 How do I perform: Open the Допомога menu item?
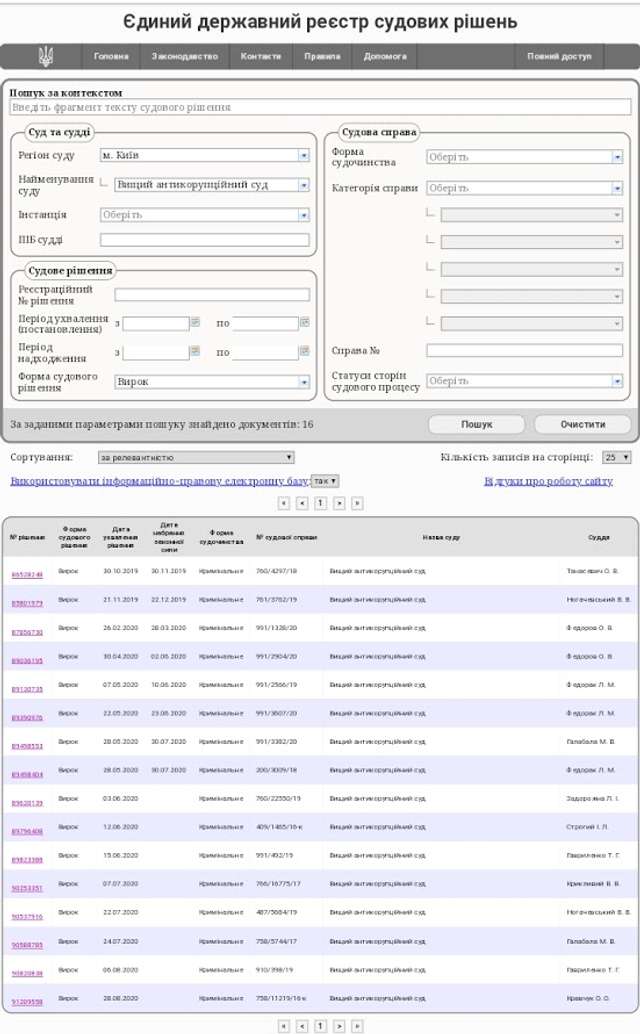pyautogui.click(x=385, y=57)
